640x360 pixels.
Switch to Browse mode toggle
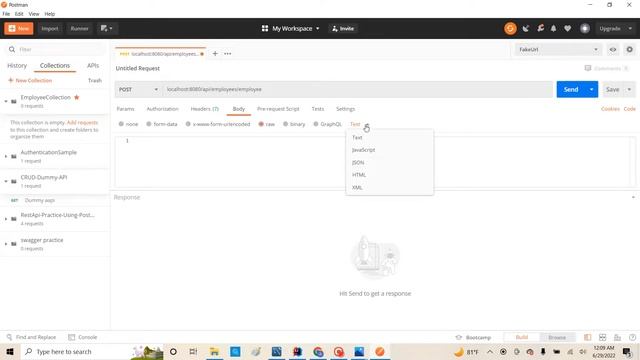[557, 337]
